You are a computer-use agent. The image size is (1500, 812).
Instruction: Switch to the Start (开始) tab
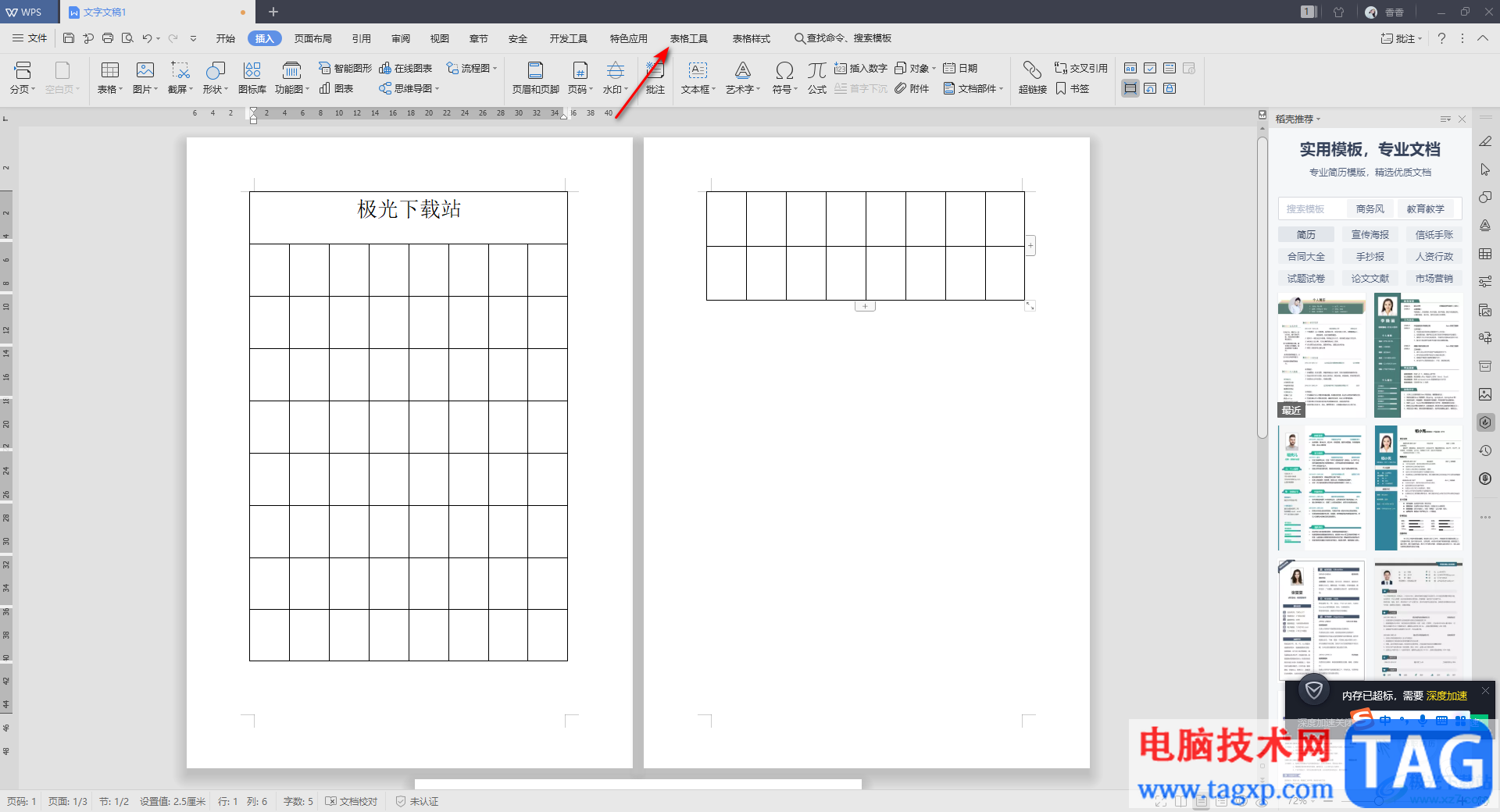coord(226,38)
